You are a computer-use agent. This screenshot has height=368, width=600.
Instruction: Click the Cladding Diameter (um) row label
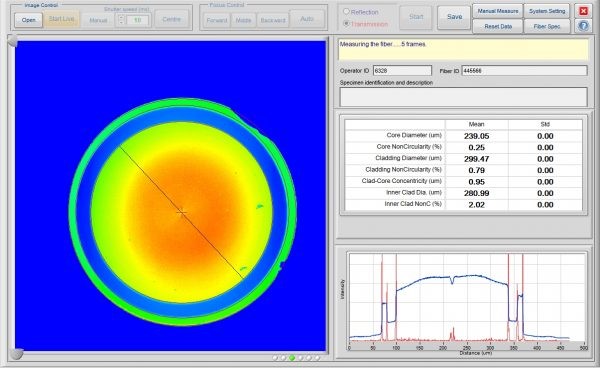click(408, 158)
